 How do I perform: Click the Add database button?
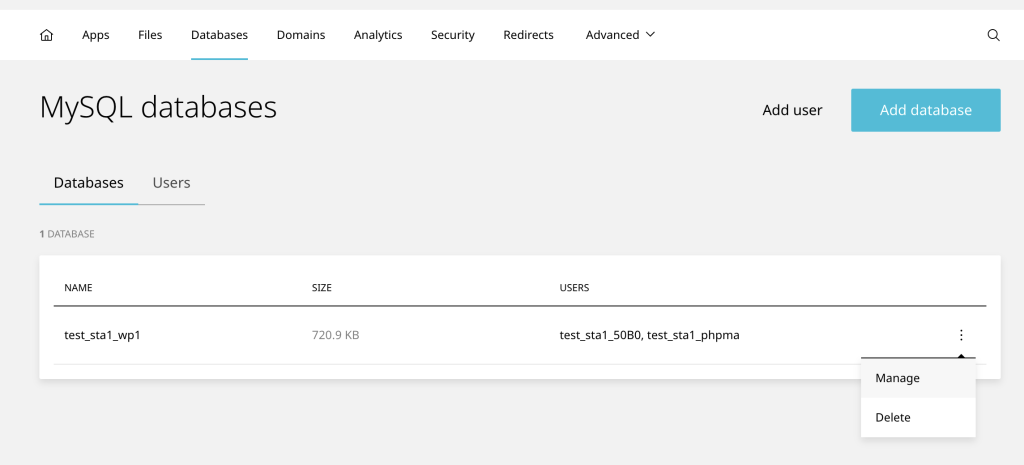(x=925, y=110)
